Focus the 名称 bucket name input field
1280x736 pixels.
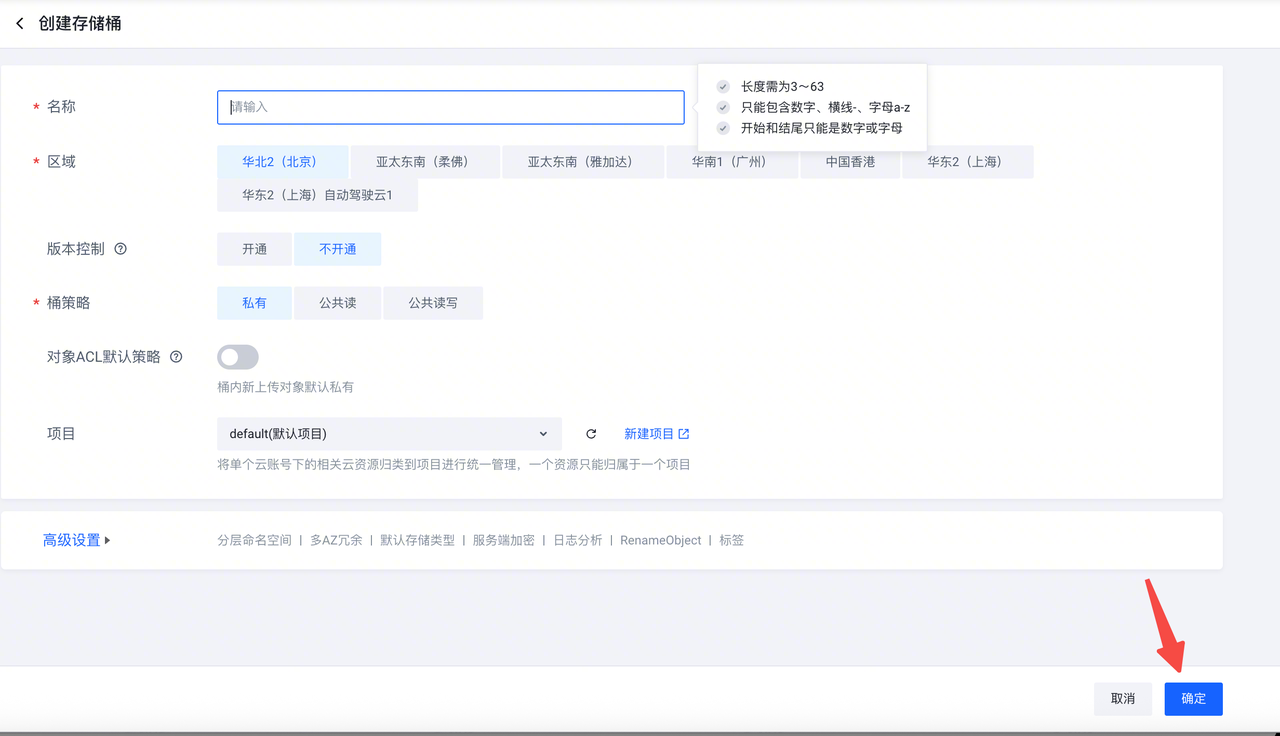(x=450, y=107)
